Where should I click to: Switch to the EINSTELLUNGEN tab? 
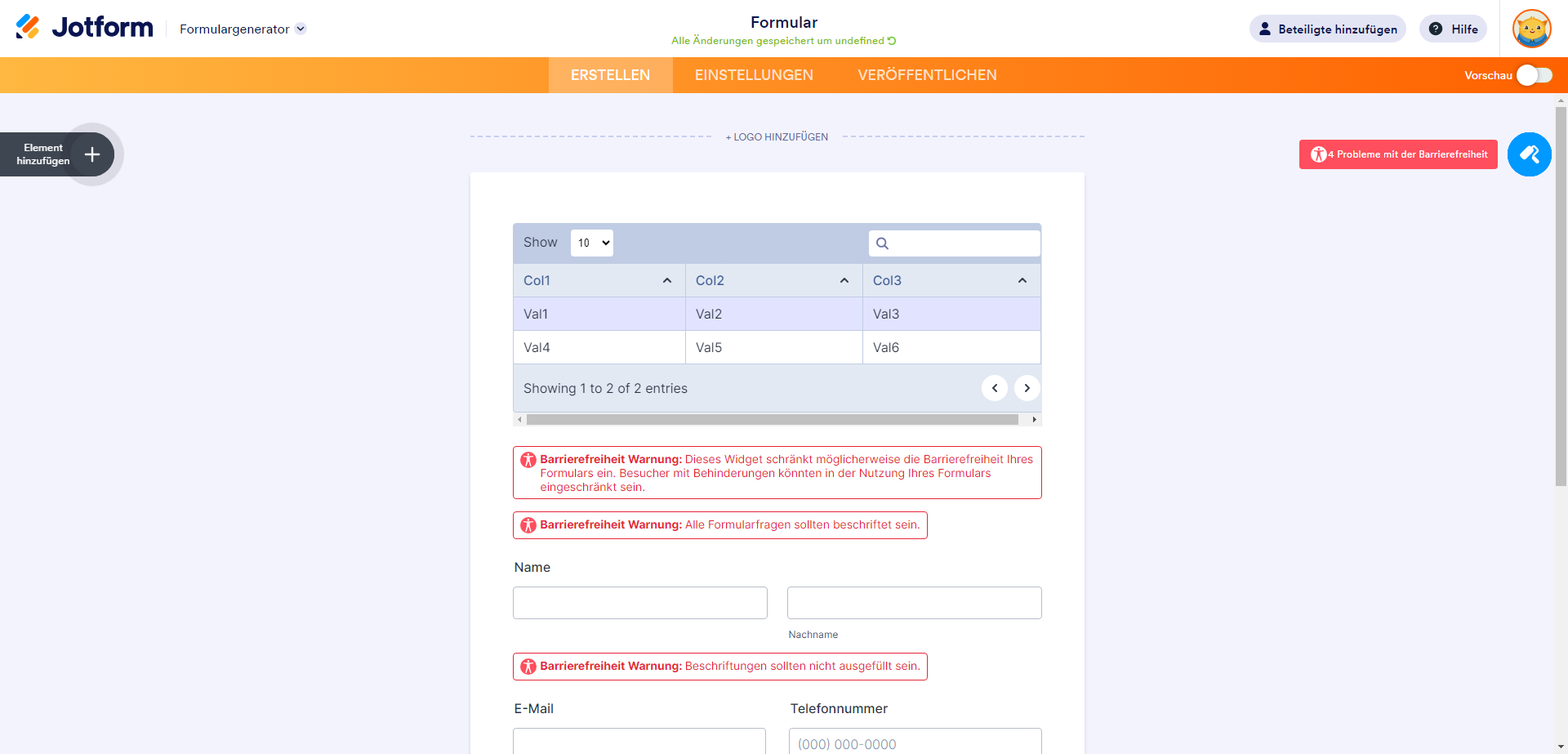click(x=754, y=75)
